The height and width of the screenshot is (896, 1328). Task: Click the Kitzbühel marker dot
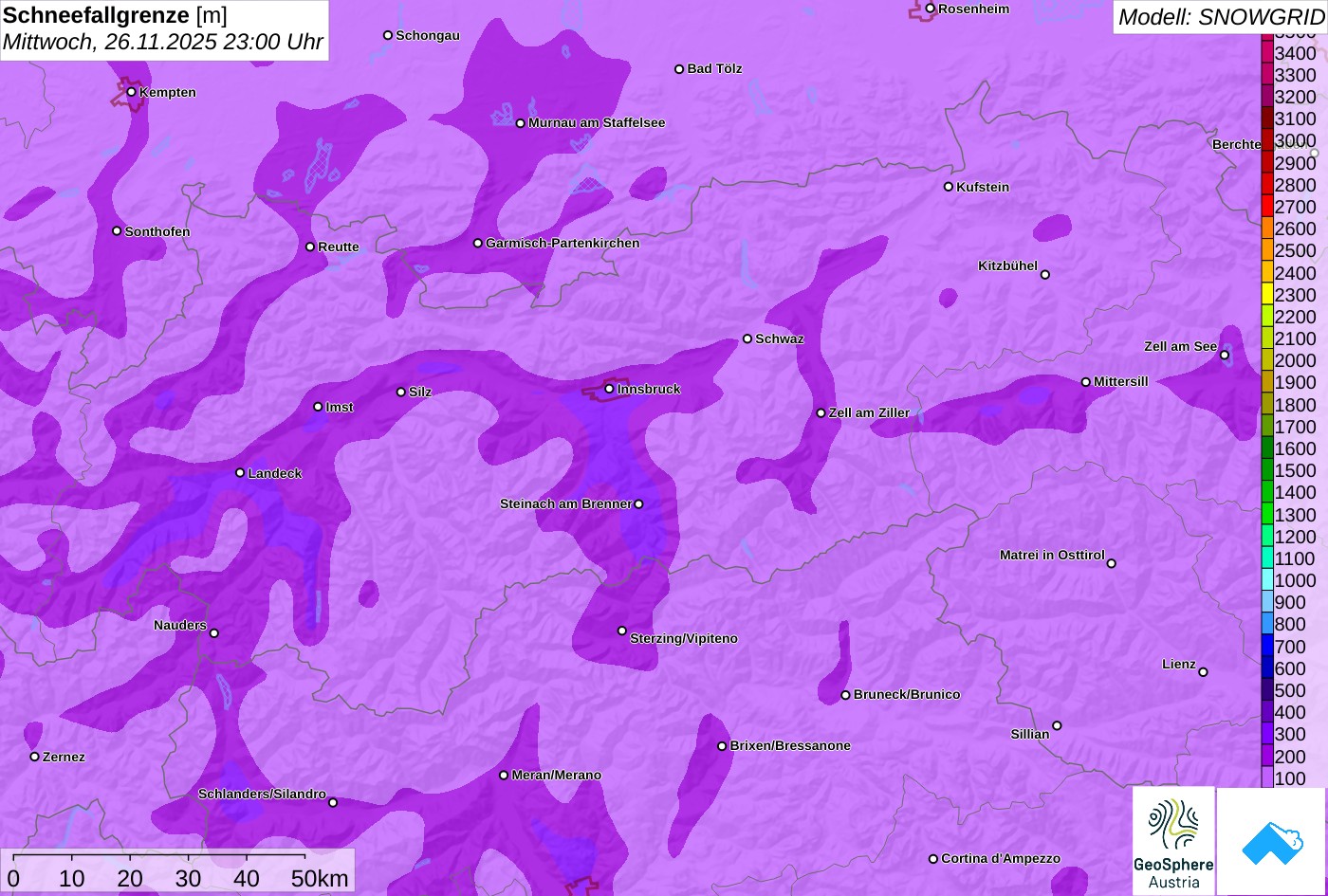pyautogui.click(x=1045, y=275)
